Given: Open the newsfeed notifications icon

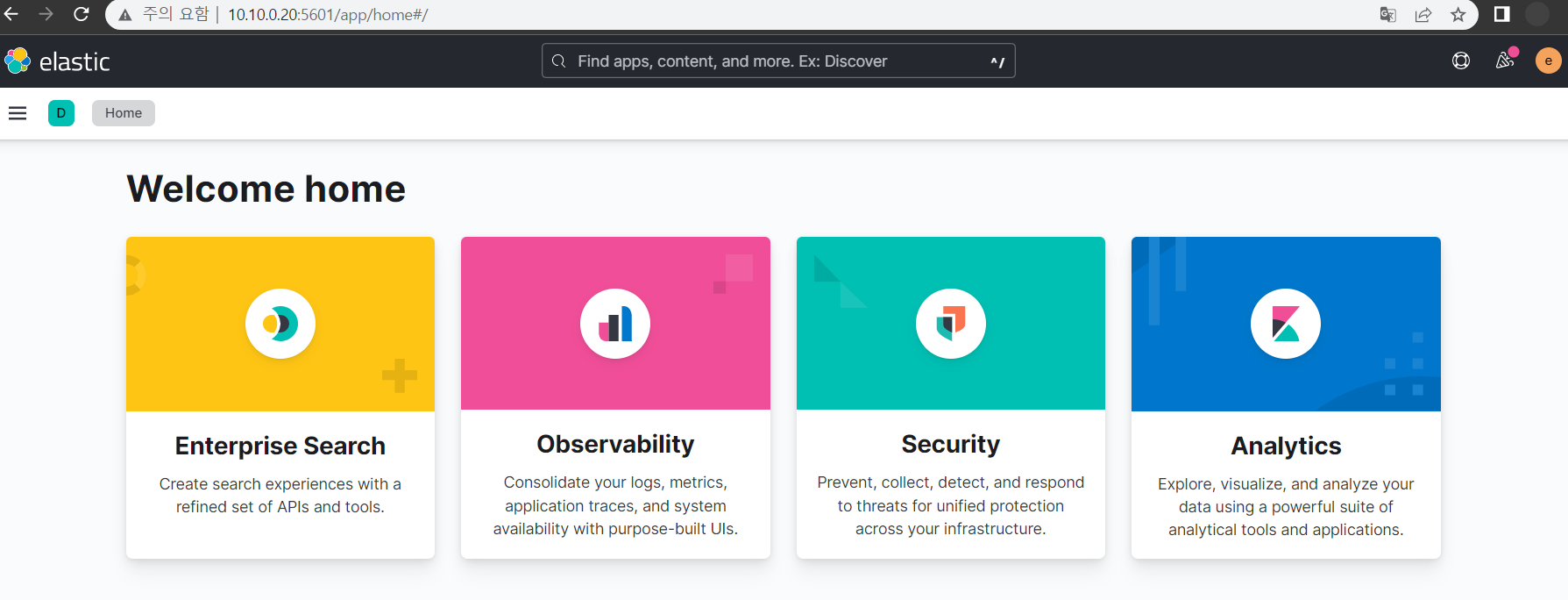Looking at the screenshot, I should (1505, 60).
